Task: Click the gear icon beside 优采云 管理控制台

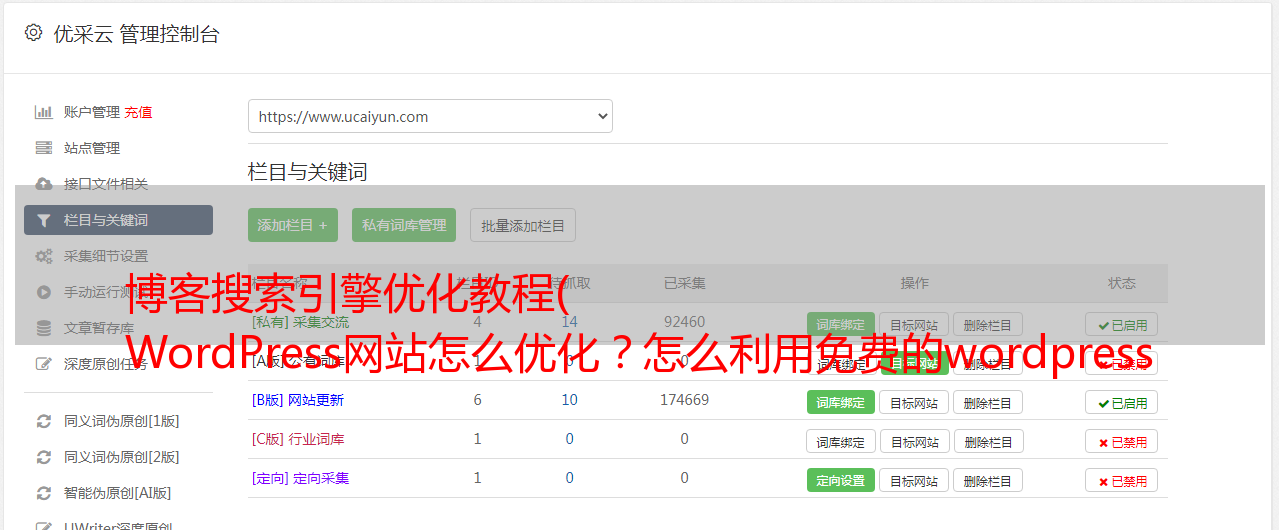Action: [33, 33]
